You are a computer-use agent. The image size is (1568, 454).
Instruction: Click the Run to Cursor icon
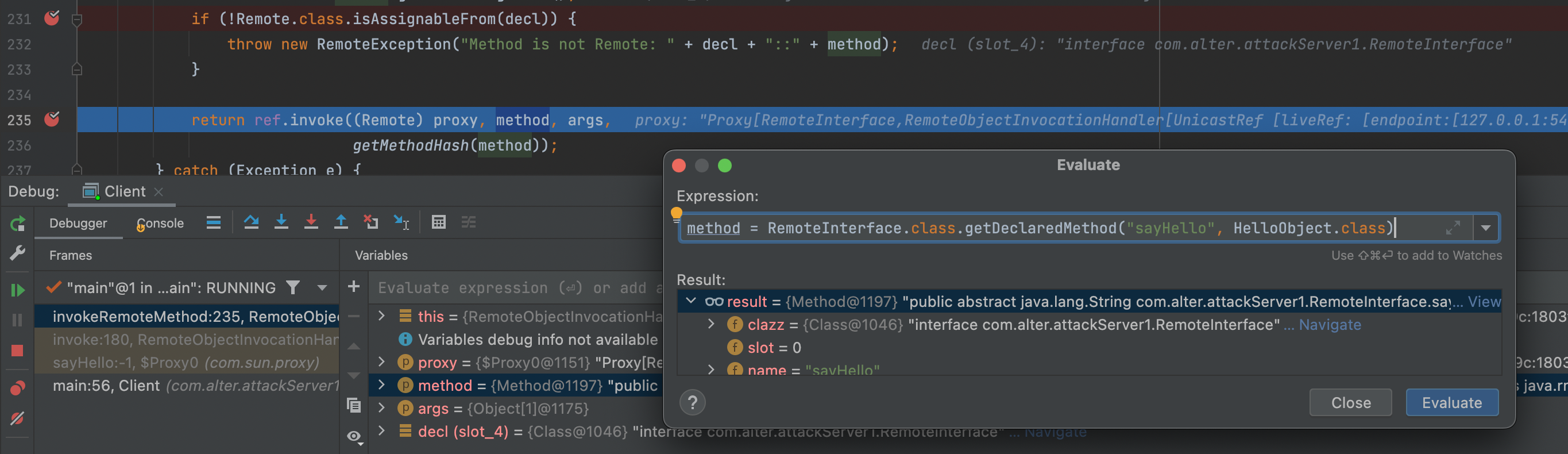pos(401,222)
